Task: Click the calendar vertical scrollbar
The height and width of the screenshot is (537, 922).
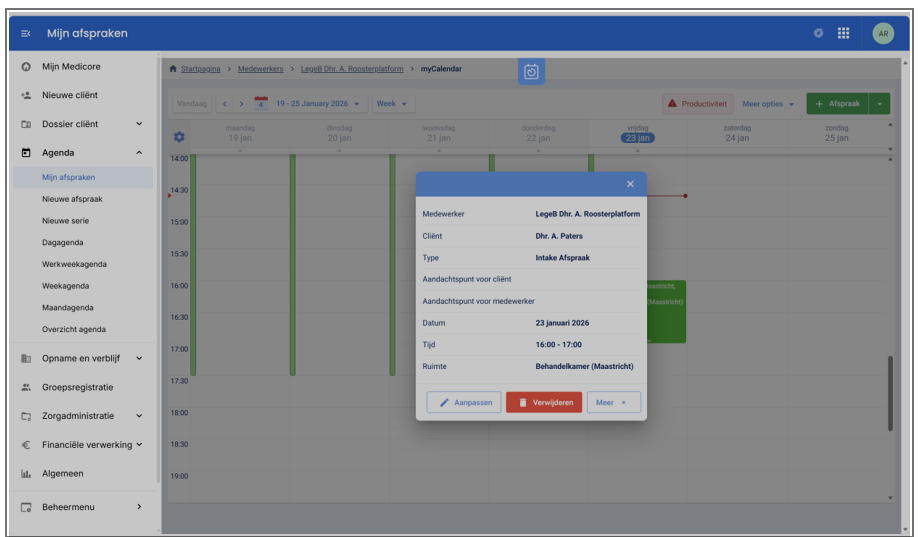Action: pos(889,393)
